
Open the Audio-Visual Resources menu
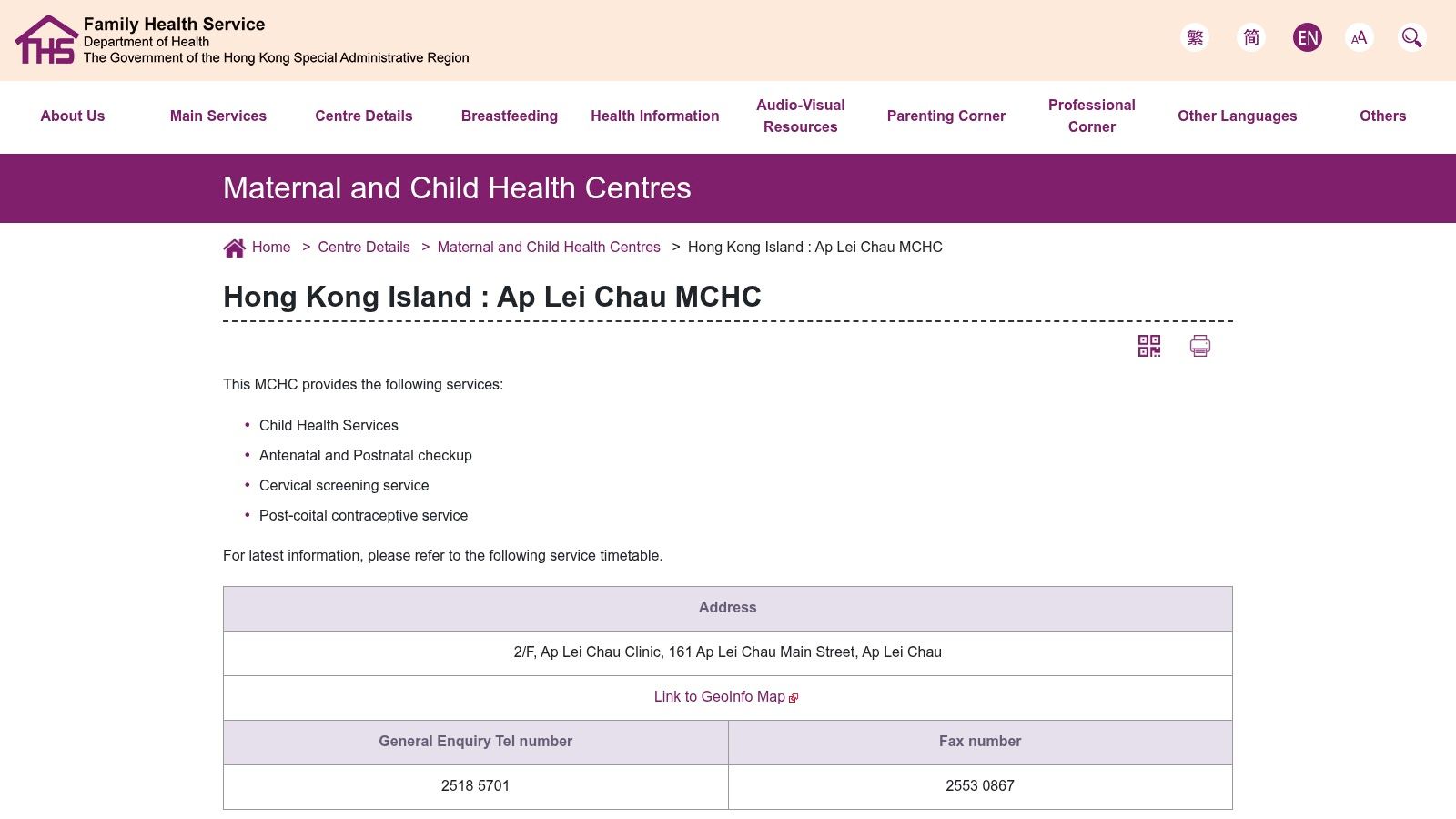[x=801, y=116]
